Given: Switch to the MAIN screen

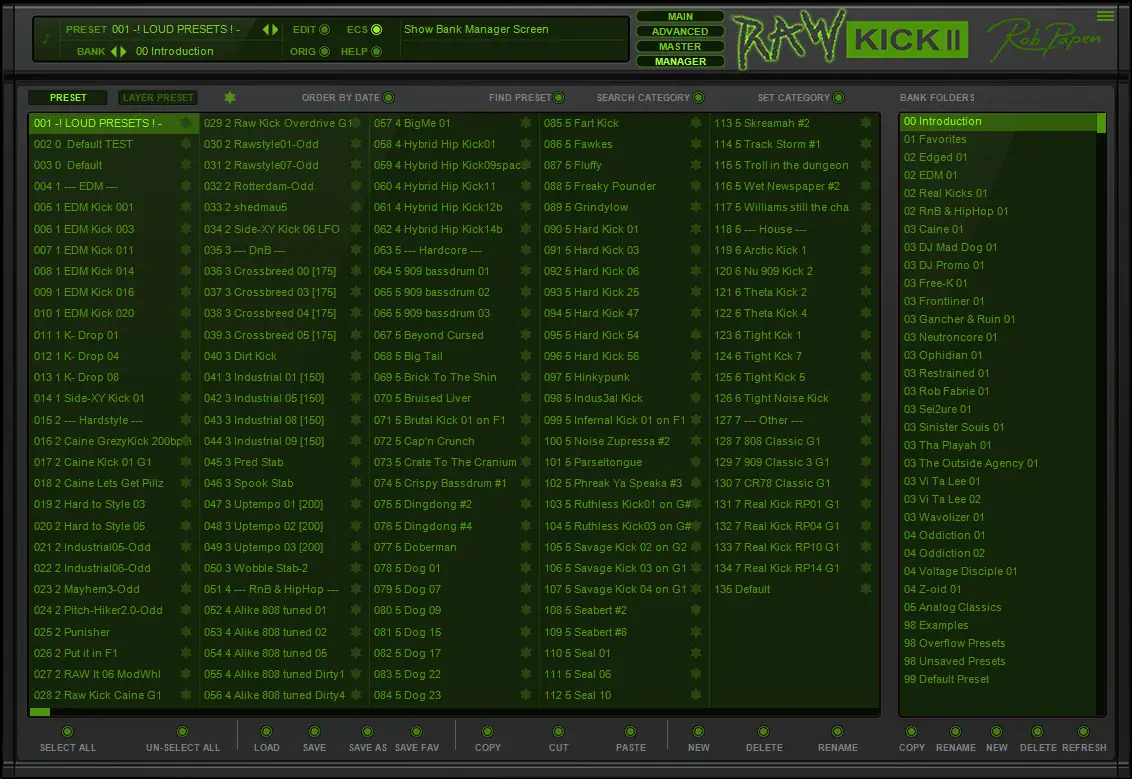Looking at the screenshot, I should pyautogui.click(x=680, y=16).
